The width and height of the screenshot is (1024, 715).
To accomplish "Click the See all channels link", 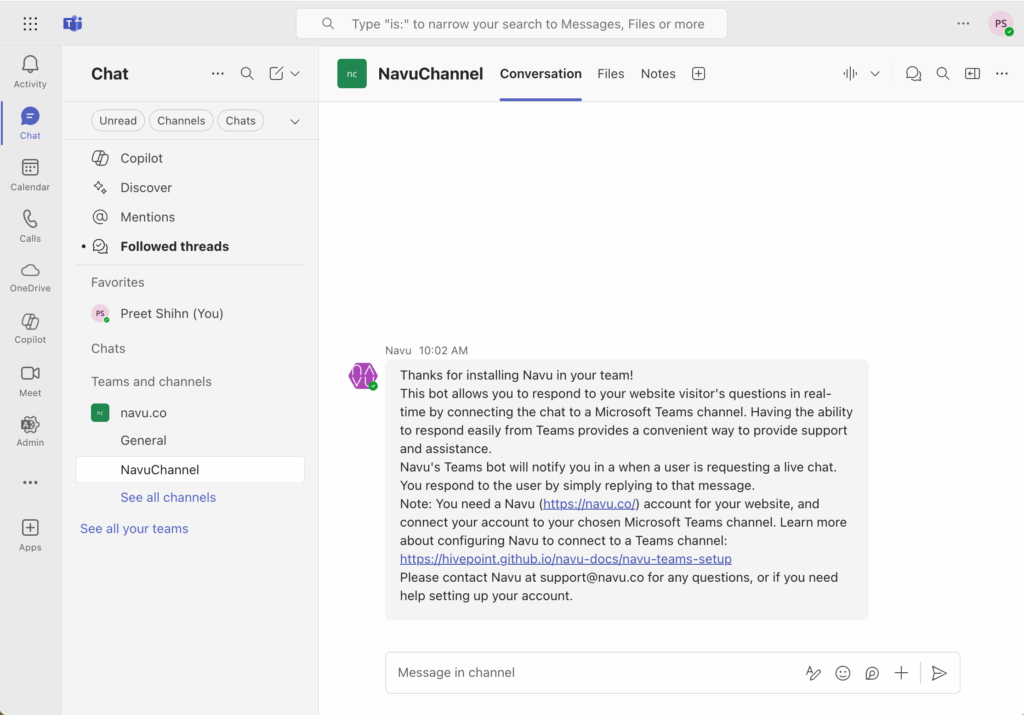I will 168,497.
